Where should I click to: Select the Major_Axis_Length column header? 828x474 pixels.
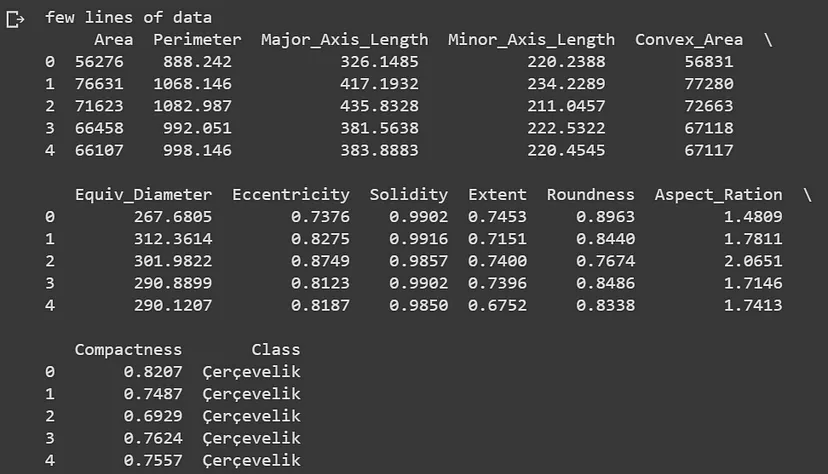(x=344, y=40)
